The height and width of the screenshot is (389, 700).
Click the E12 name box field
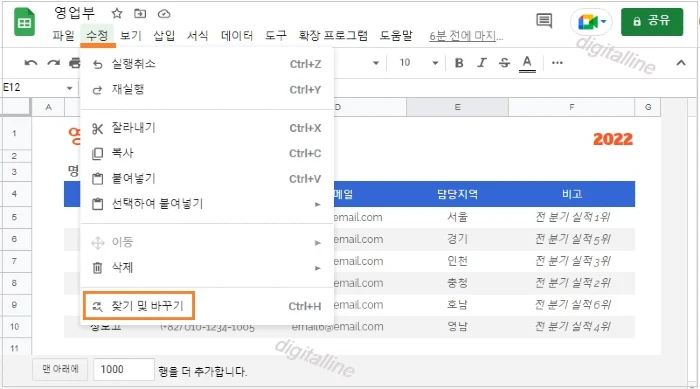pyautogui.click(x=33, y=88)
